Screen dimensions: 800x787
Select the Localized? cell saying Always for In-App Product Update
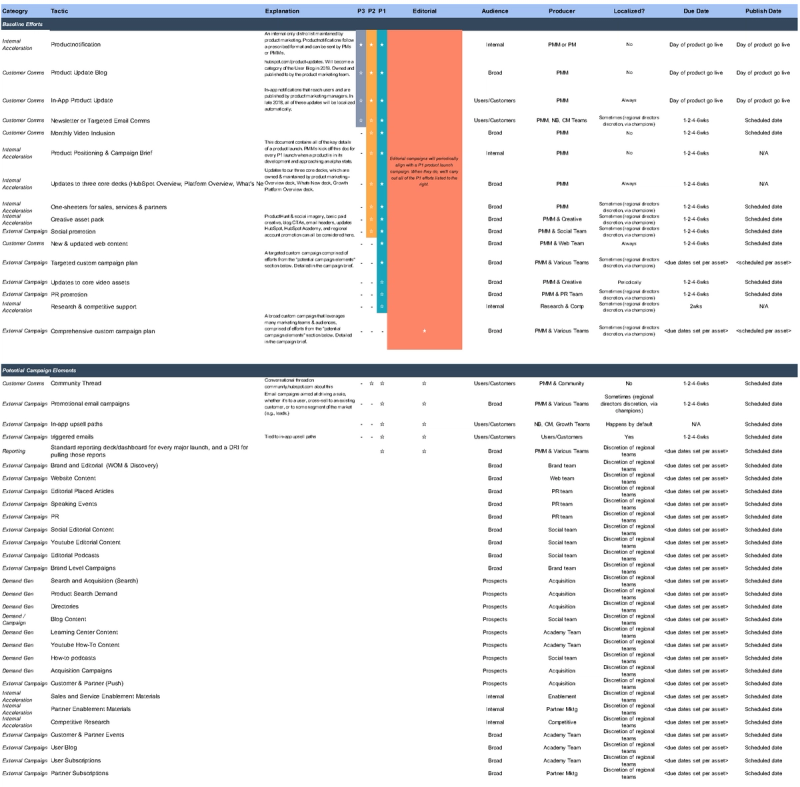629,98
